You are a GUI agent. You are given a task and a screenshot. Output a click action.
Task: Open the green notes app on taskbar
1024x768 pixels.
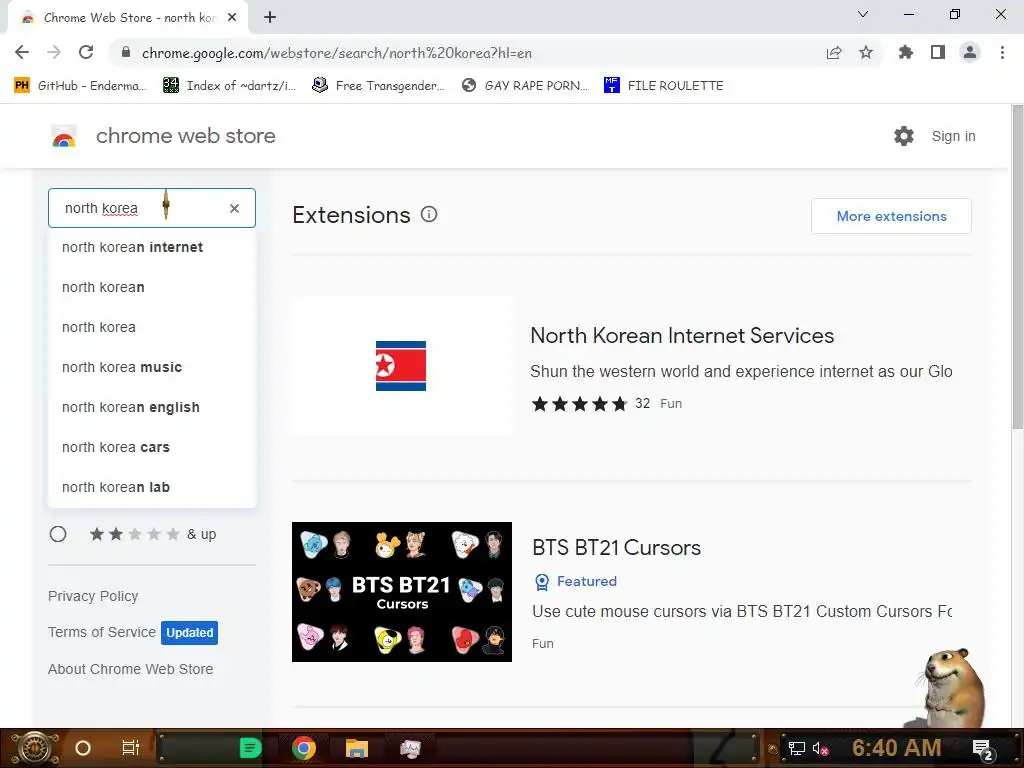pyautogui.click(x=250, y=748)
